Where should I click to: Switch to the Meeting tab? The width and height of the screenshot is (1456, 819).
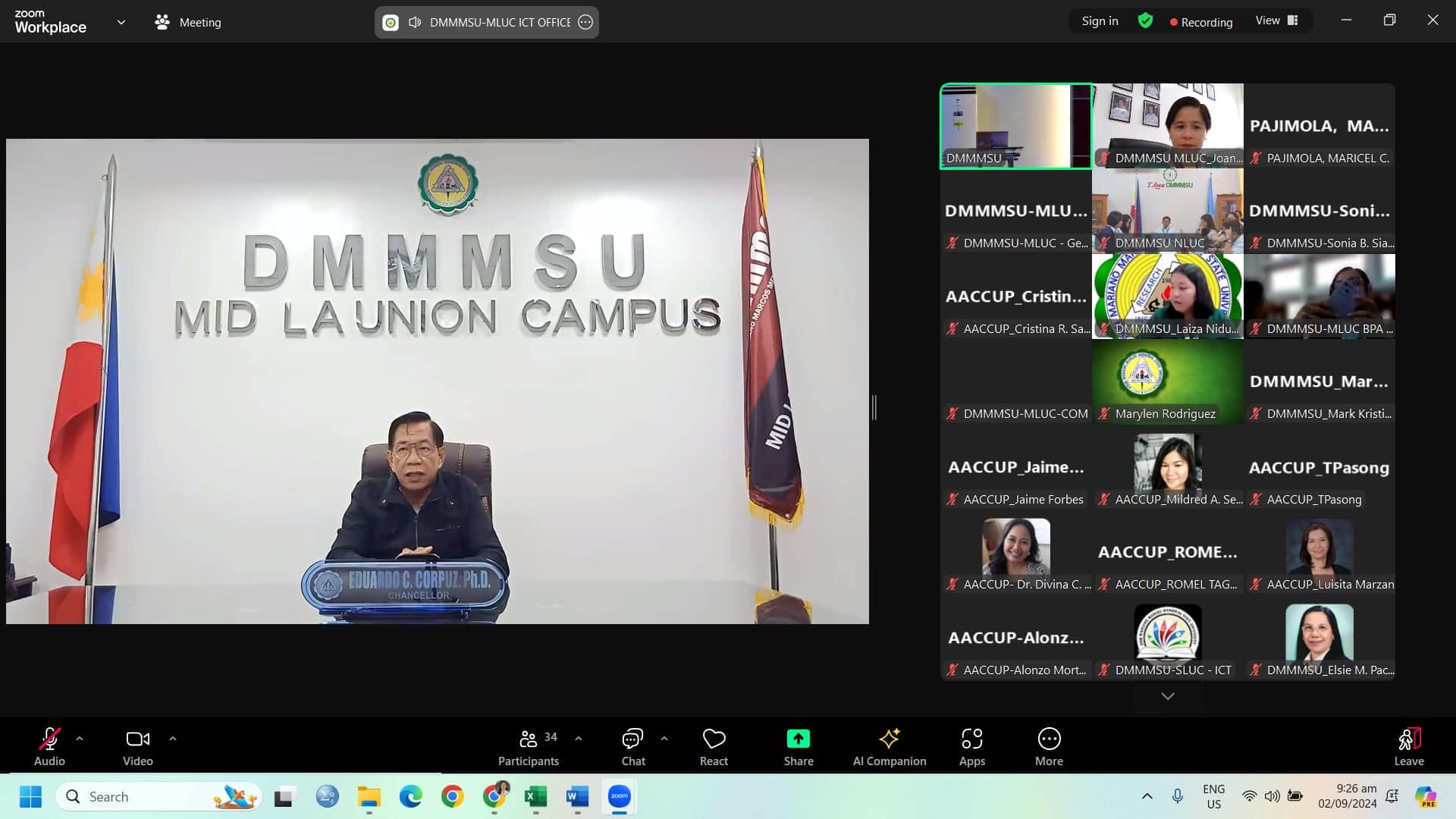[188, 22]
